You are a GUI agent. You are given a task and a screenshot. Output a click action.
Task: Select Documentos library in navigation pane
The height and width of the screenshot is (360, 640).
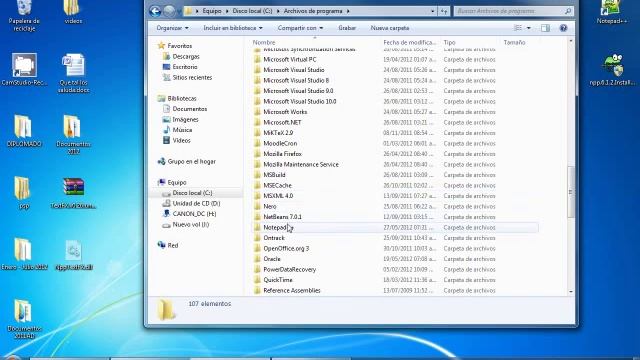(185, 109)
